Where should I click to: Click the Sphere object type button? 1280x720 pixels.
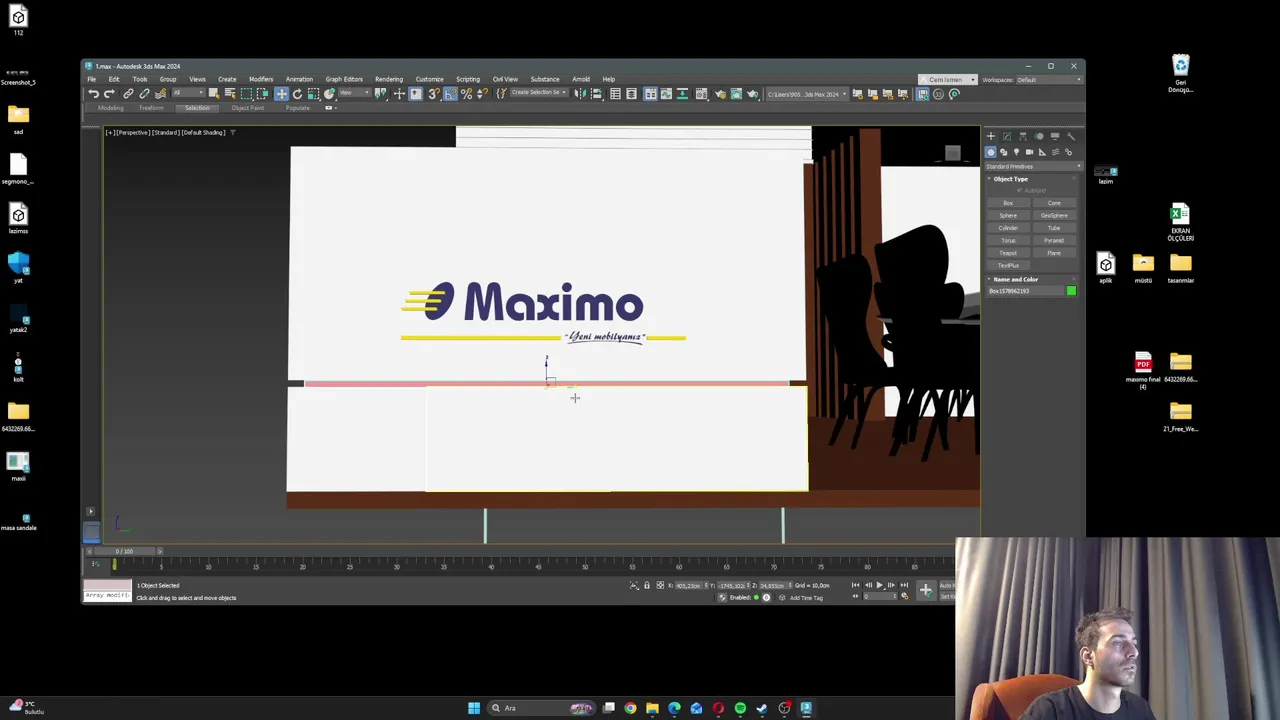pos(1008,216)
